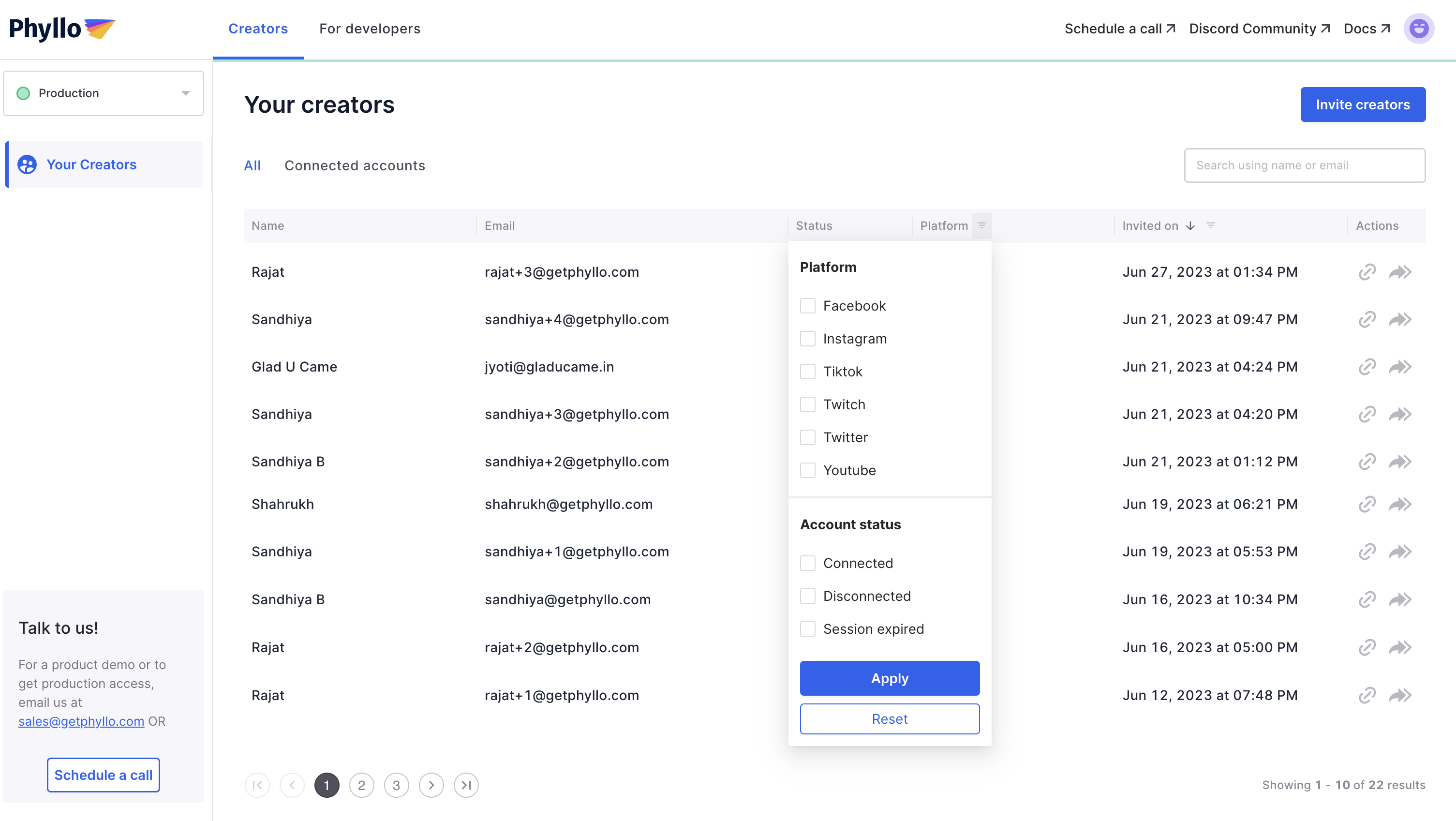This screenshot has width=1456, height=821.
Task: Open sales@getphyllo.com email link
Action: pyautogui.click(x=81, y=721)
